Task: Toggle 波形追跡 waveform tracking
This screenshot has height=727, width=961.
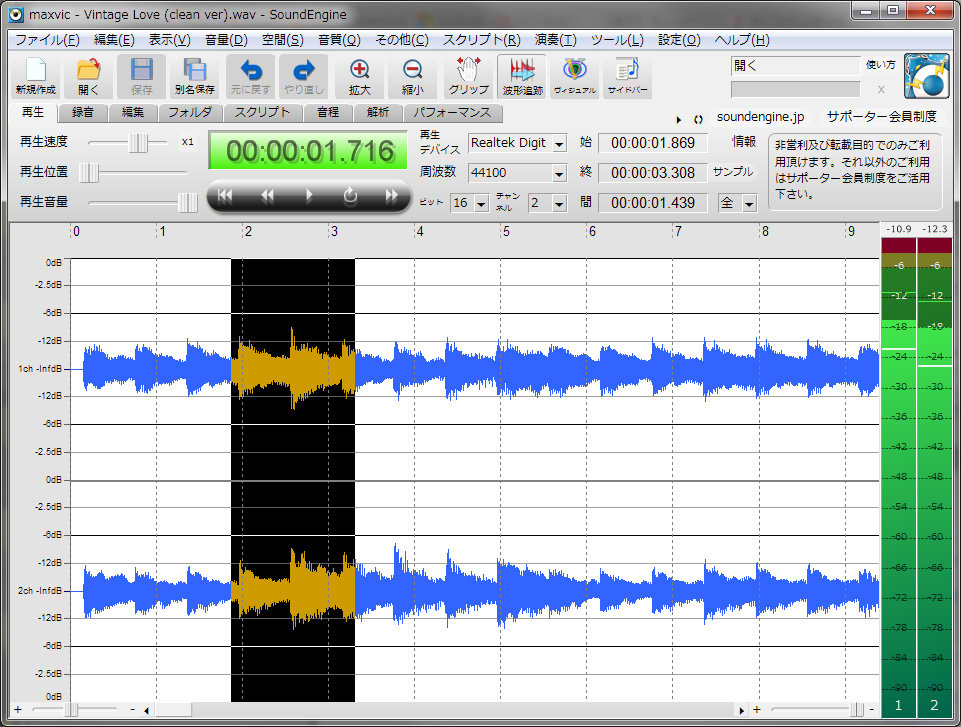Action: [x=522, y=76]
